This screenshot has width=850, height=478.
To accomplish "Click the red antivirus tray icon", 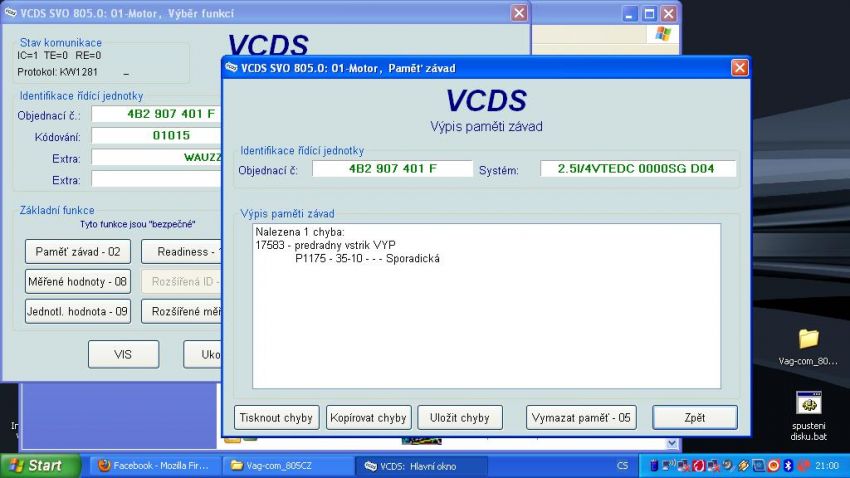I will (699, 466).
